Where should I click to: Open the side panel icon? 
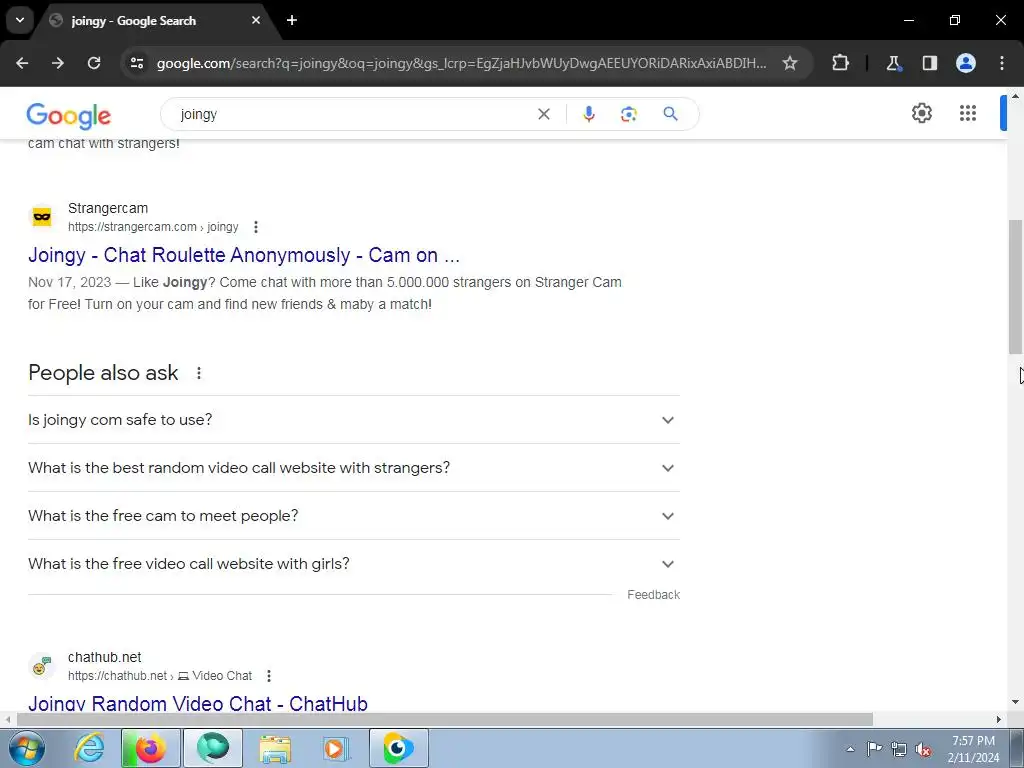[929, 63]
